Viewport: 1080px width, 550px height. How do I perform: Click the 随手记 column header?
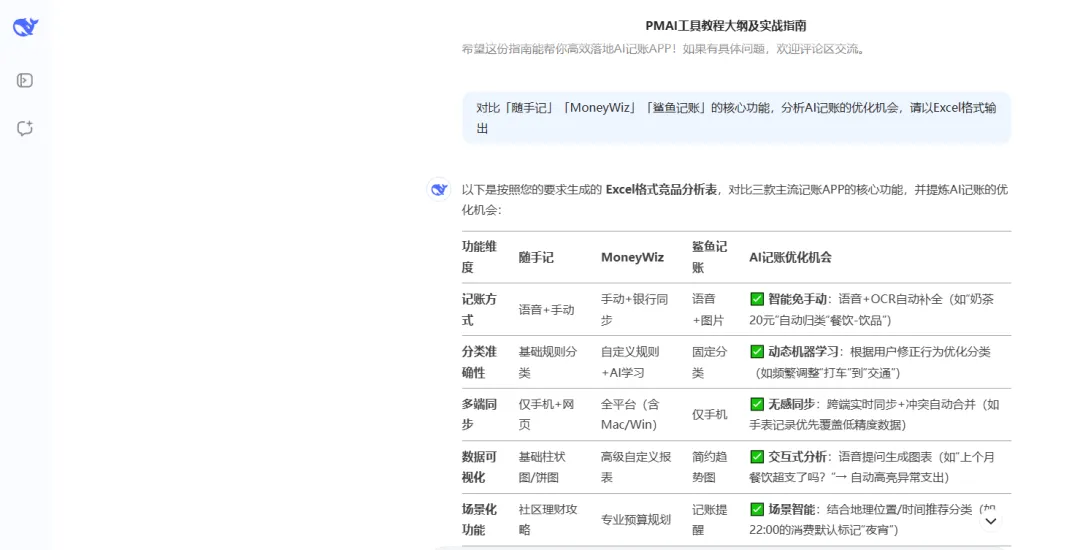(x=536, y=257)
